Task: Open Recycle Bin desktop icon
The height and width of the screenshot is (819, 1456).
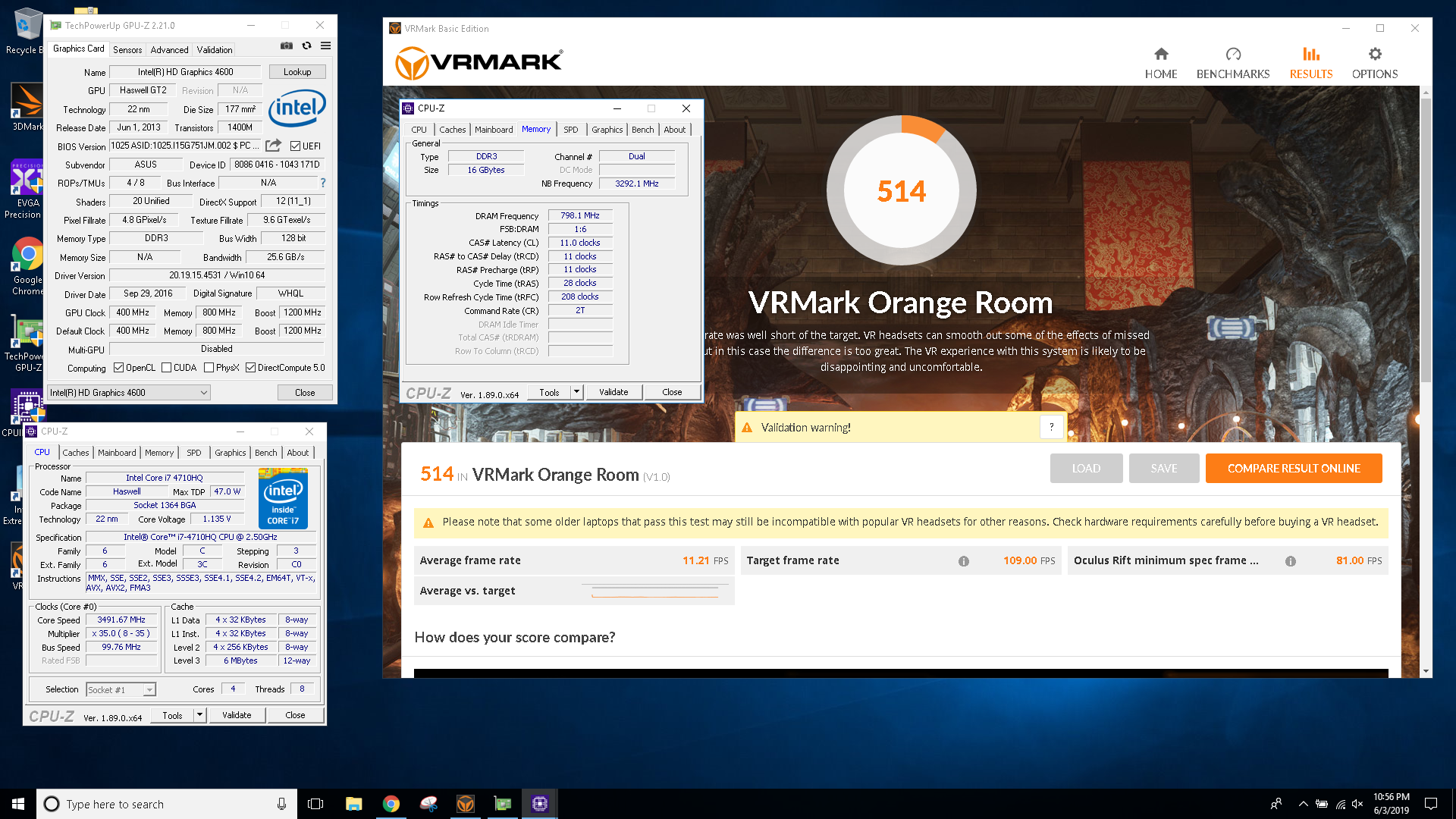Action: [x=27, y=32]
